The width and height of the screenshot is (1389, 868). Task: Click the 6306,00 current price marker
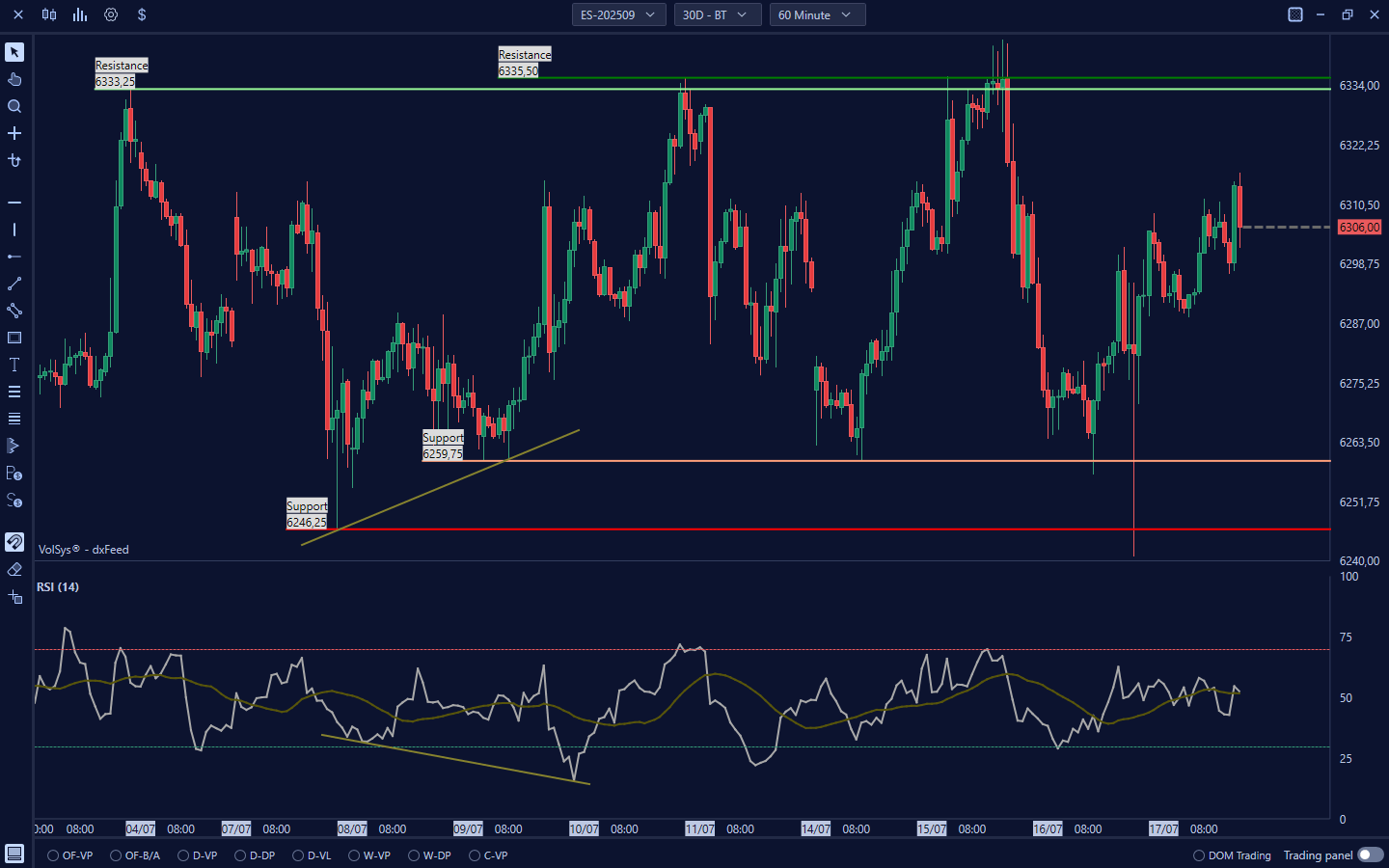pos(1359,228)
